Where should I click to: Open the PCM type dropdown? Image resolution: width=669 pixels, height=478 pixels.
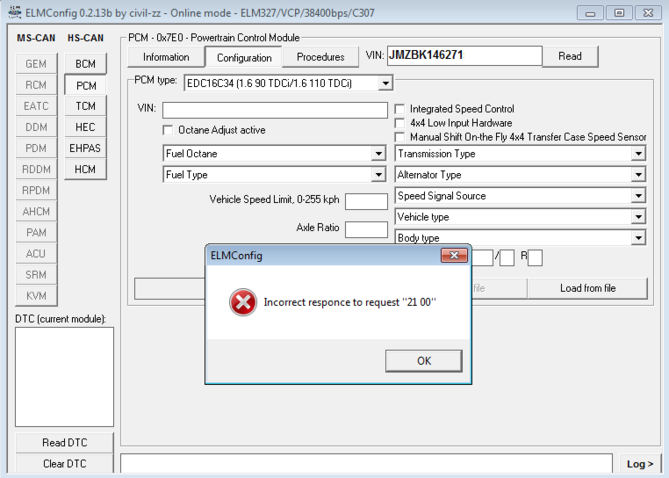(x=385, y=83)
